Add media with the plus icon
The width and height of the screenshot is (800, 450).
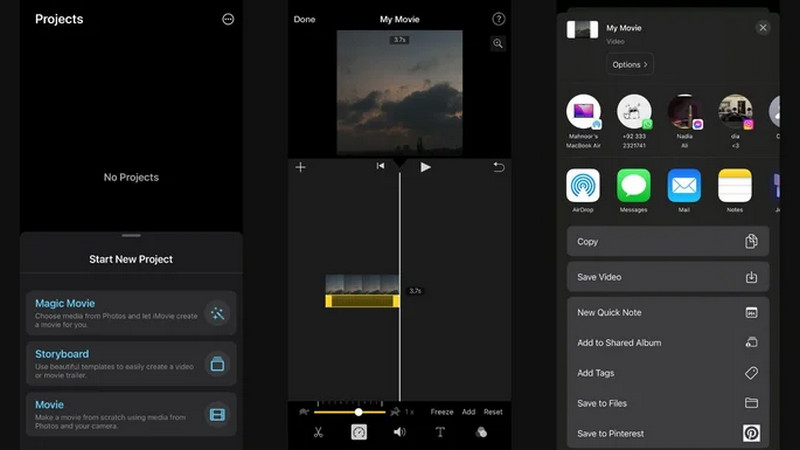point(301,167)
